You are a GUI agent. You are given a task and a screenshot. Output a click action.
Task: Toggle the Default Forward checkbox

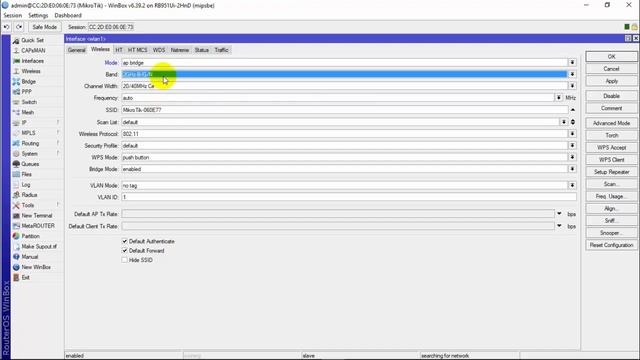[125, 251]
